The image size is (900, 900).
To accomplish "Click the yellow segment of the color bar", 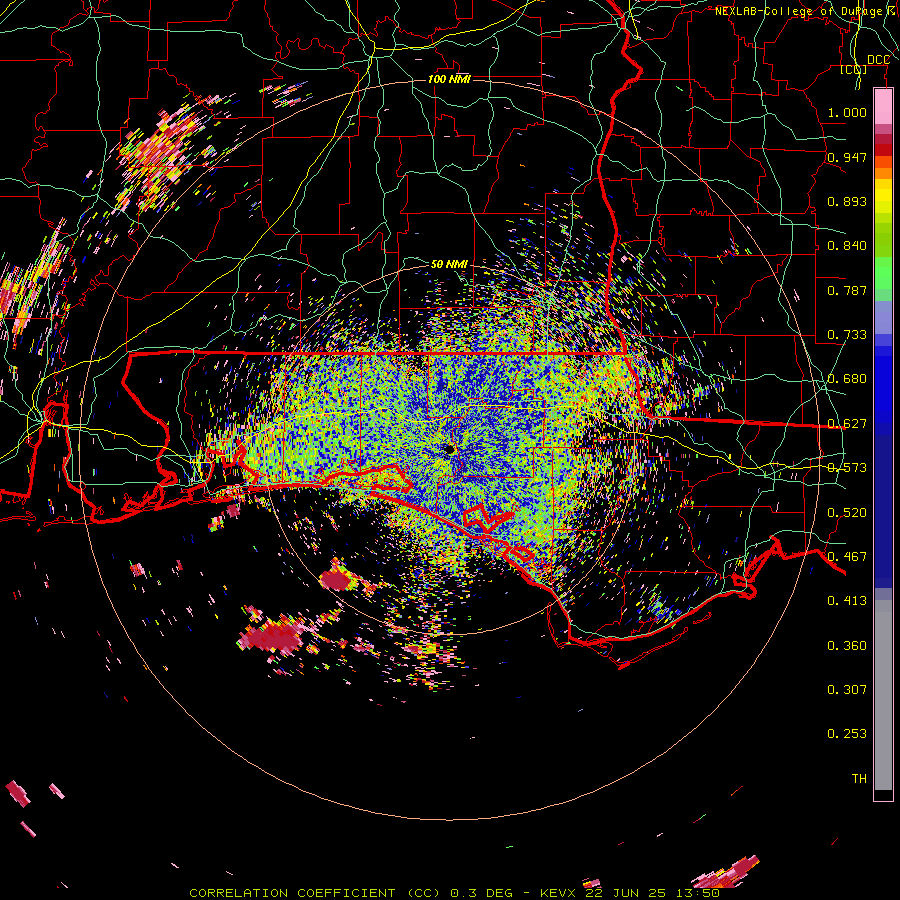I will [883, 197].
